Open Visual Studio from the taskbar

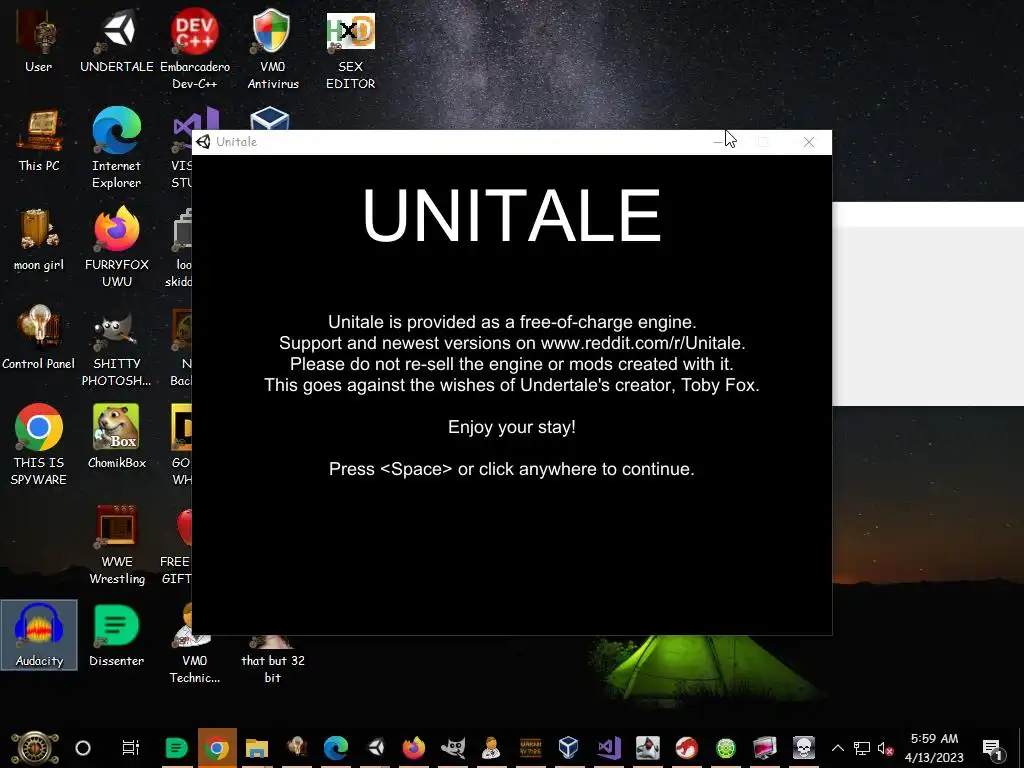pos(609,748)
